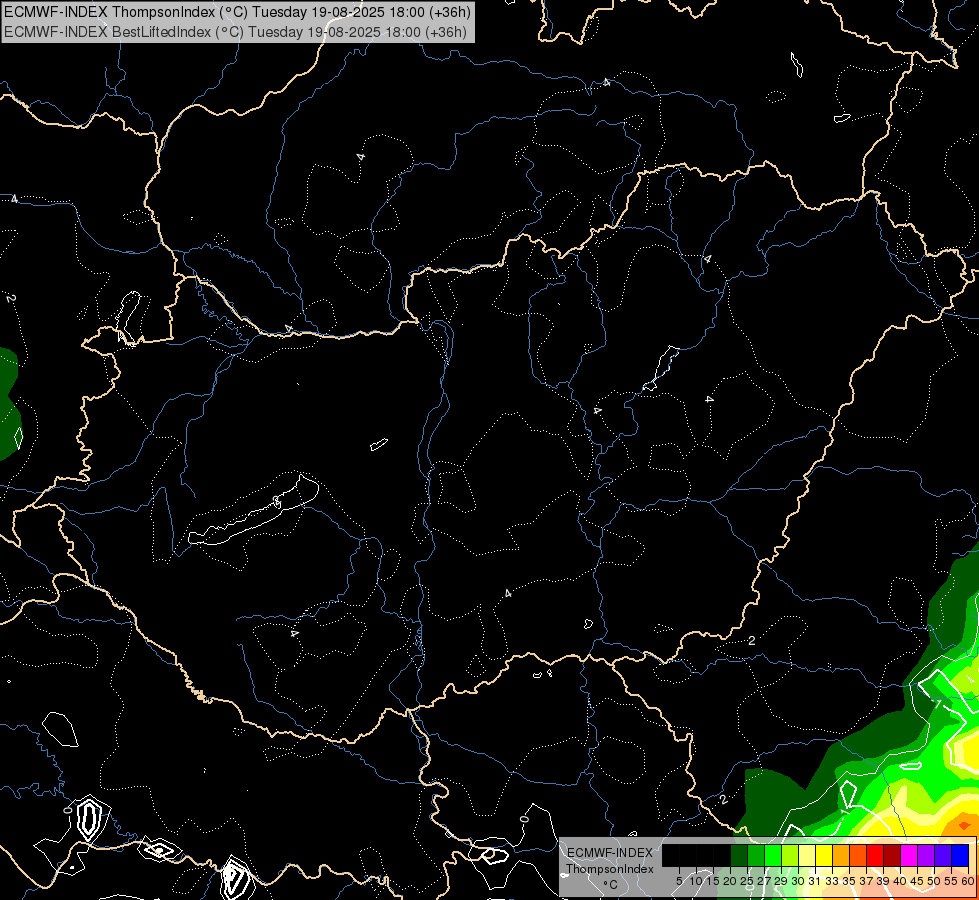The width and height of the screenshot is (979, 900).
Task: Click the legend tick value 50
Action: 934,881
